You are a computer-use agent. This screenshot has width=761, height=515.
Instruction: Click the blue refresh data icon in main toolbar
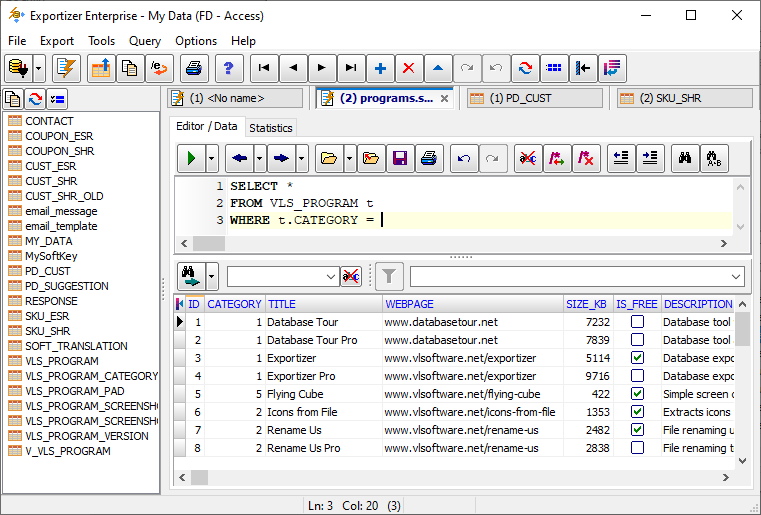click(x=525, y=68)
